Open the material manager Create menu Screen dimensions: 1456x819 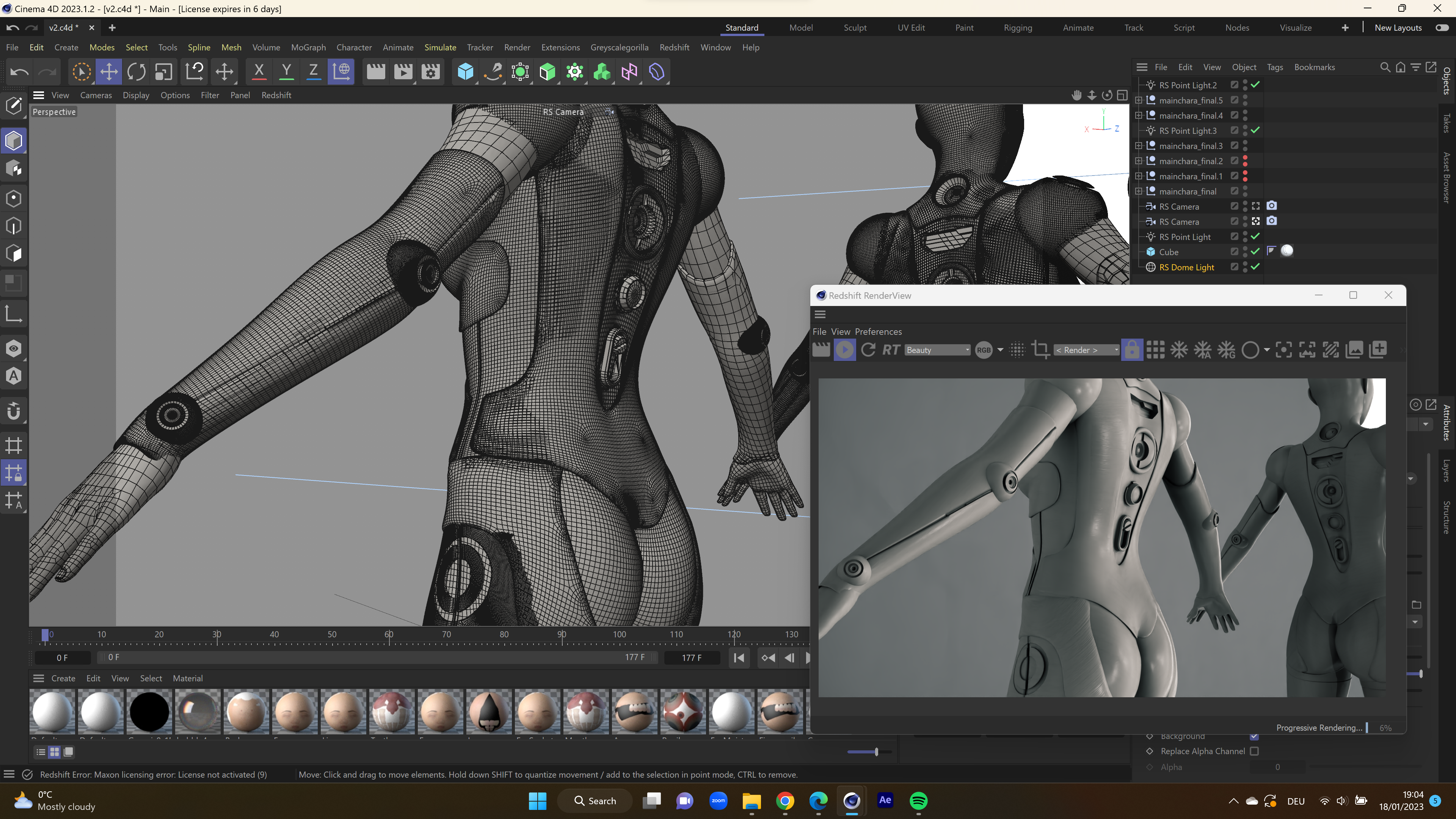point(63,678)
